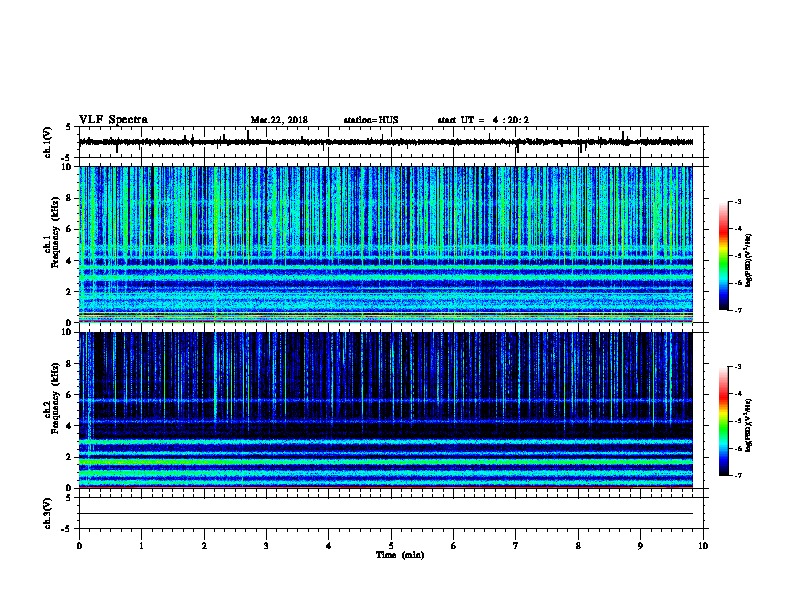Select the "start UT = 4:20:2" text

coord(483,120)
